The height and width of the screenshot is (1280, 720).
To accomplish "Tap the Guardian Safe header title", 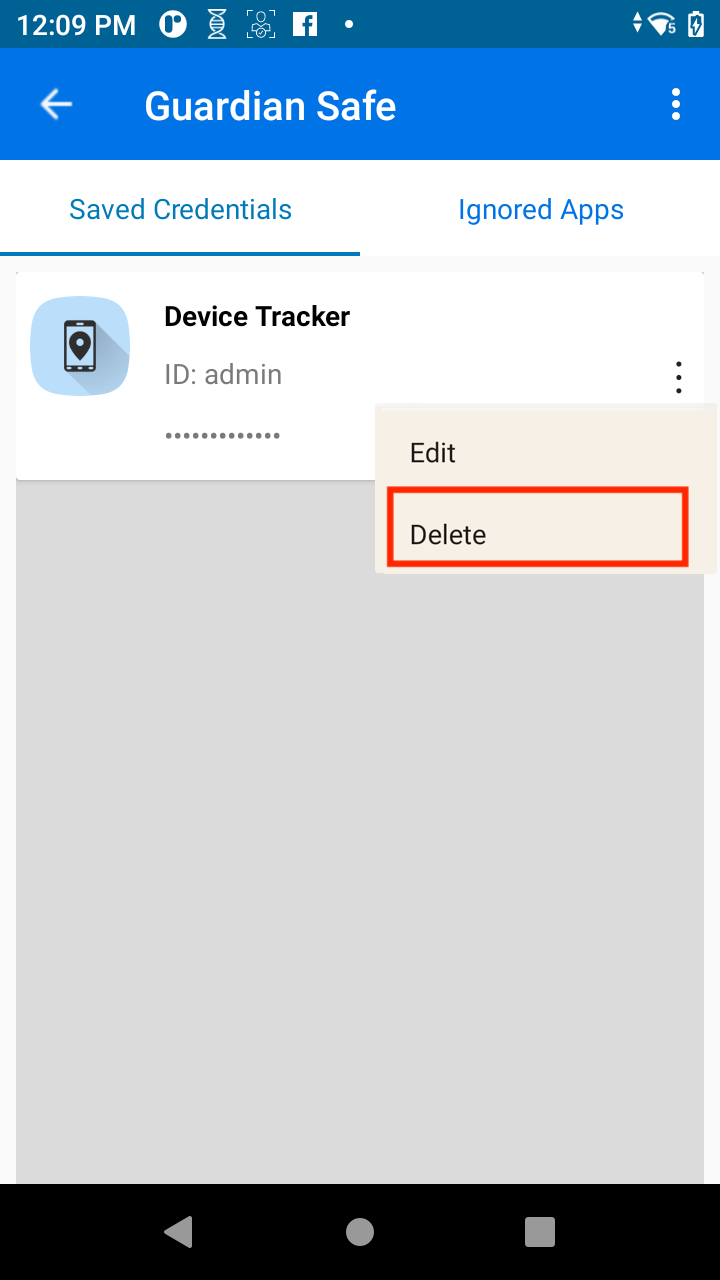I will (270, 106).
